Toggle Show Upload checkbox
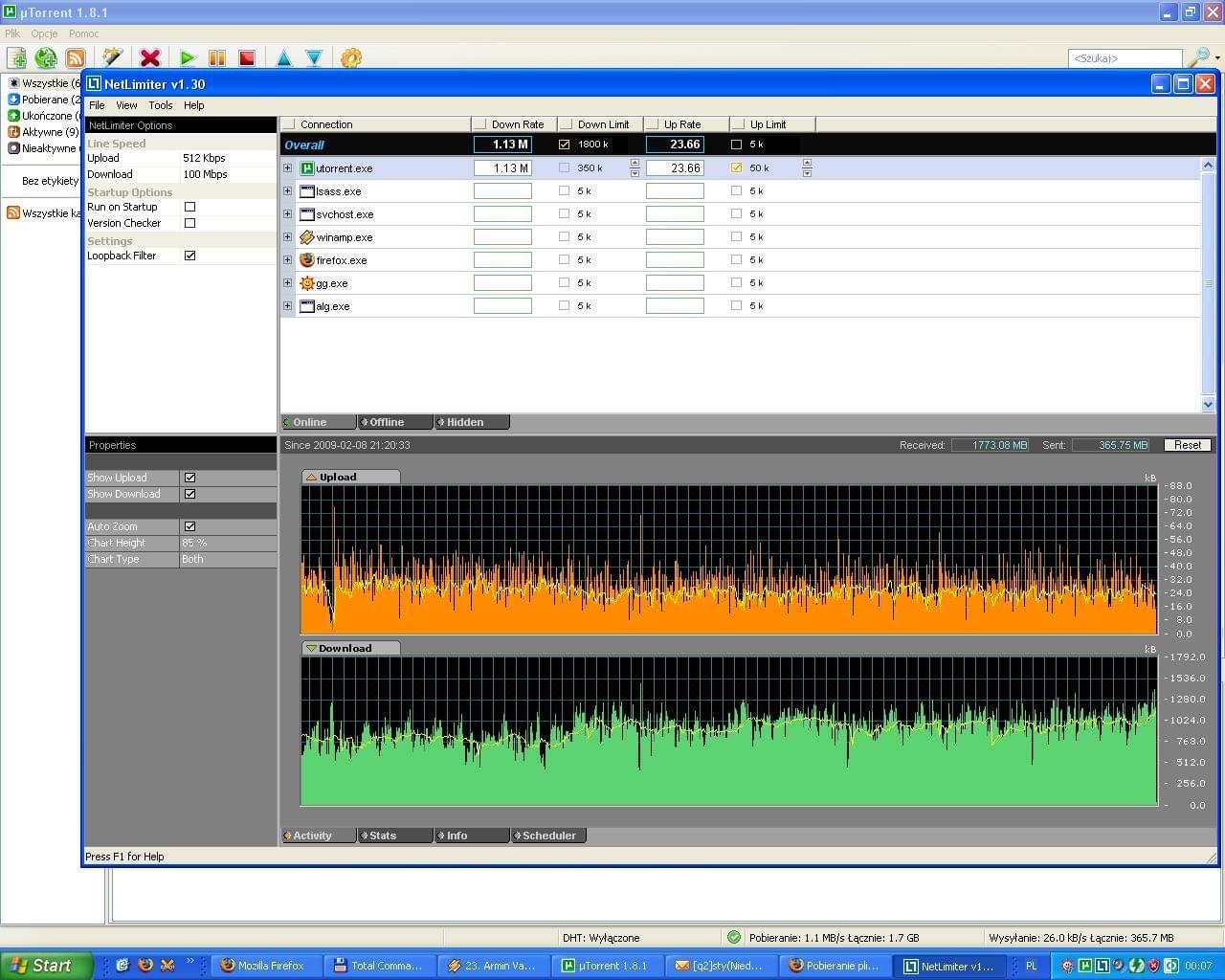The image size is (1225, 980). click(x=189, y=478)
